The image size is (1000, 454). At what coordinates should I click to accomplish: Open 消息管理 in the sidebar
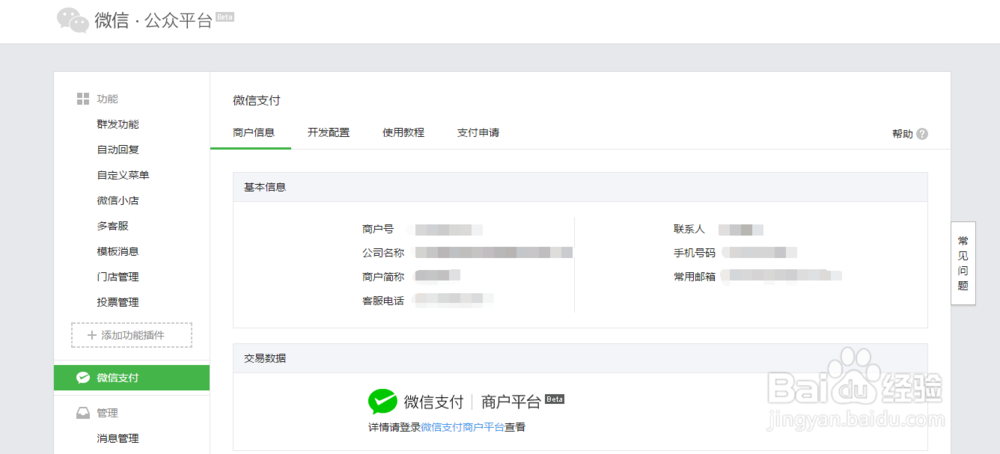tap(118, 438)
